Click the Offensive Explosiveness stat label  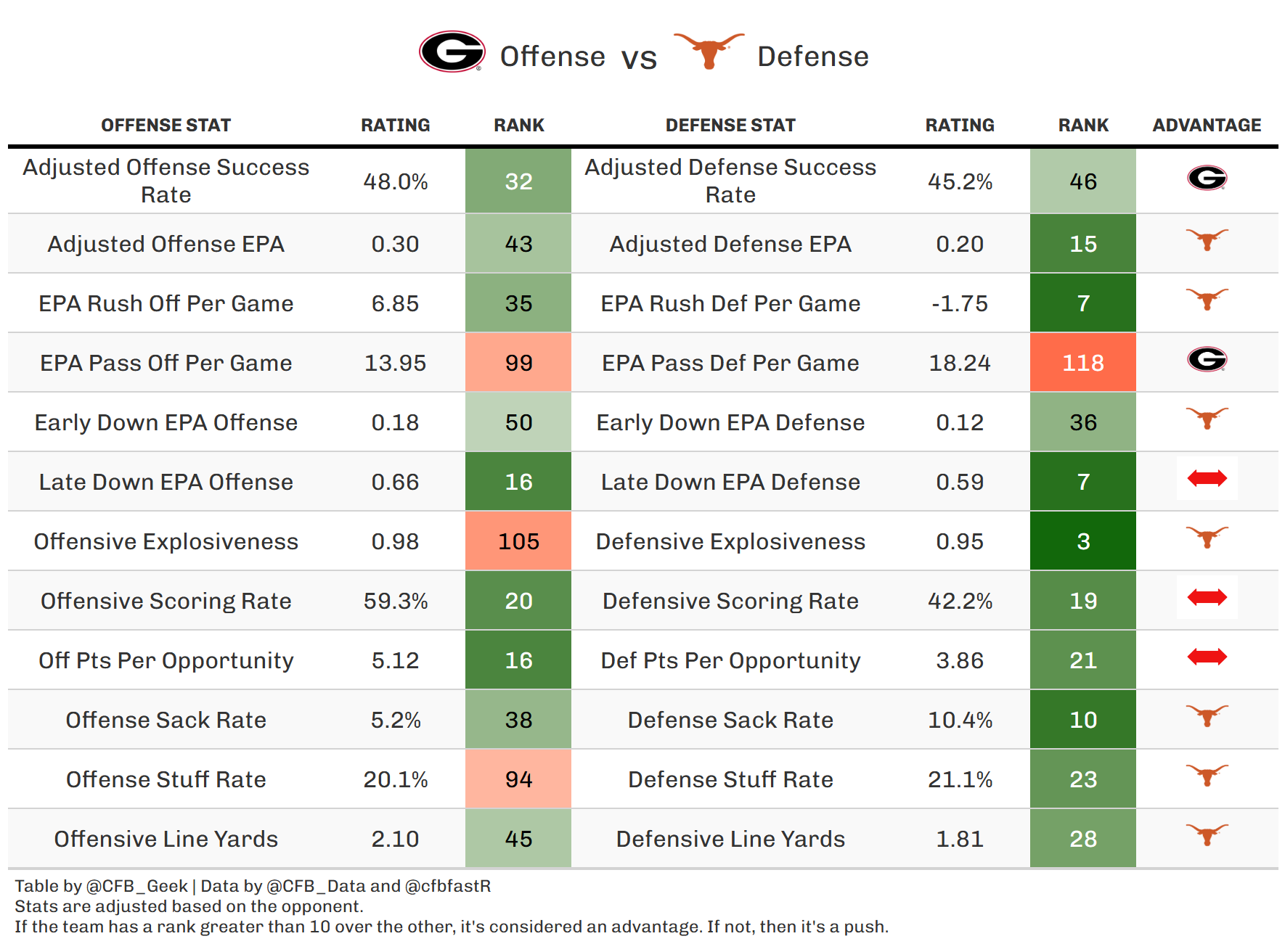(x=166, y=541)
